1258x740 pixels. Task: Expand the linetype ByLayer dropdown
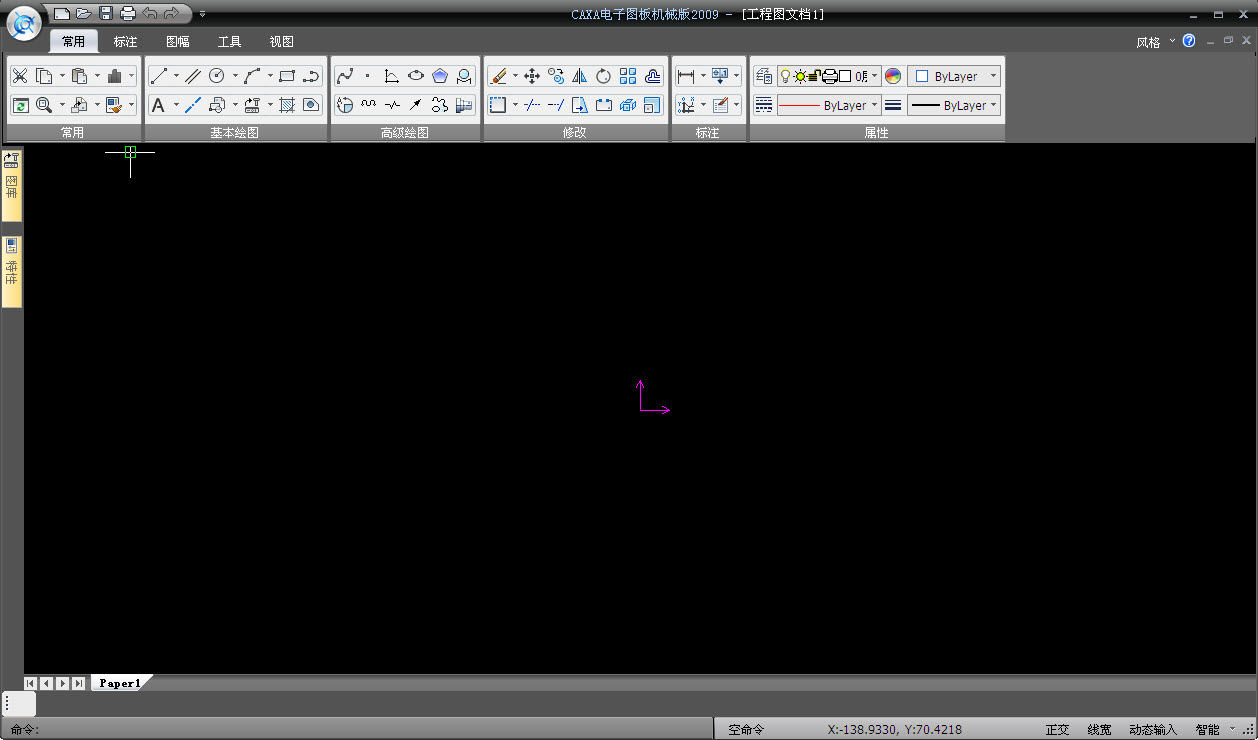click(x=829, y=105)
